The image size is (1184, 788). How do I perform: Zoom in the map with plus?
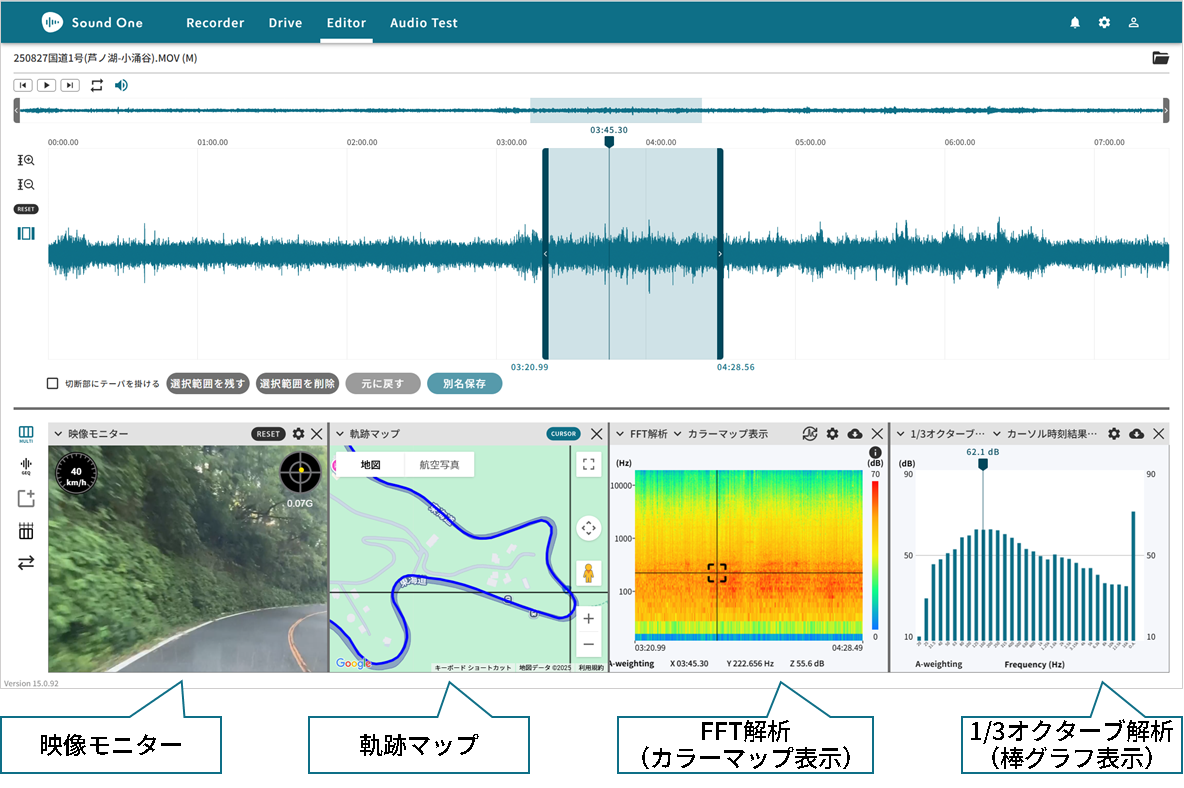pyautogui.click(x=588, y=619)
